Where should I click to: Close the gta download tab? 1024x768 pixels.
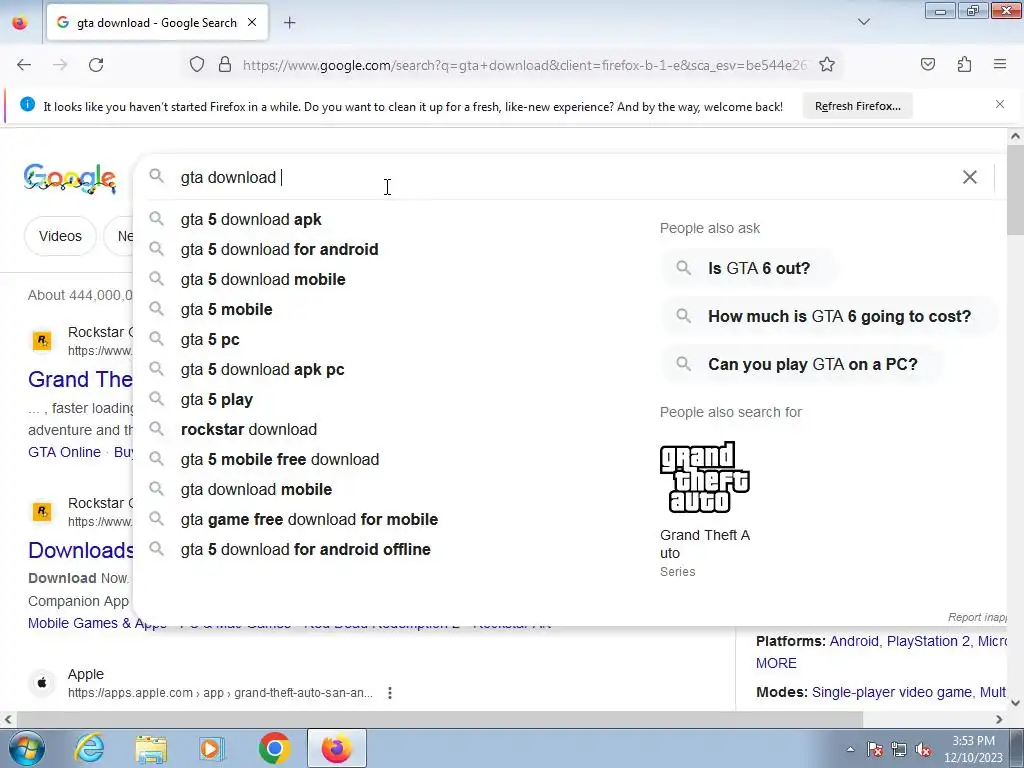click(x=252, y=23)
